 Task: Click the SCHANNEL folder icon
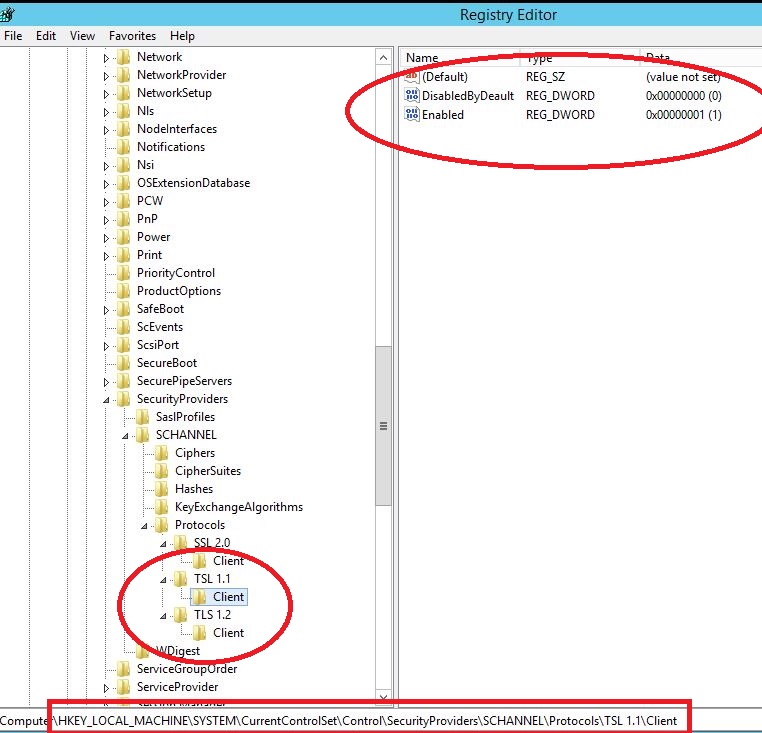pos(142,435)
